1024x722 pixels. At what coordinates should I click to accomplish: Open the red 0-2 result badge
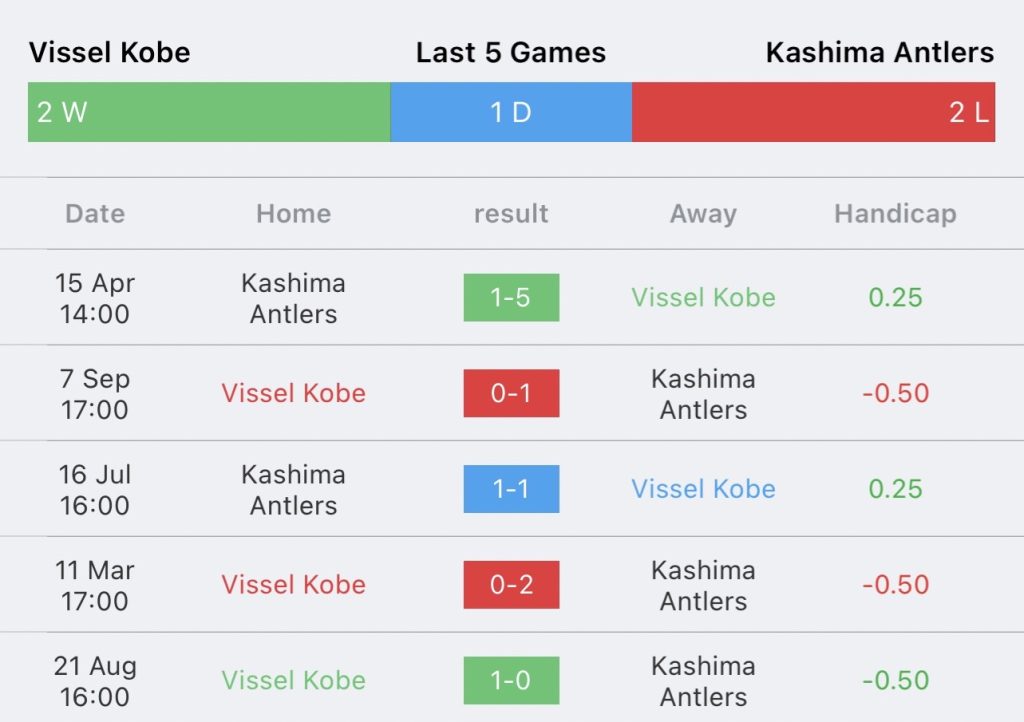511,585
